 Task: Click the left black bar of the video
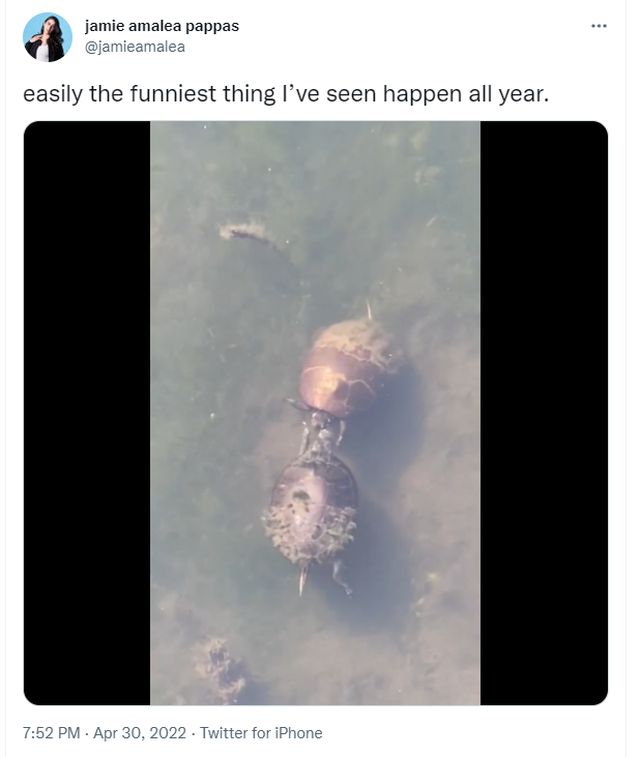pyautogui.click(x=87, y=413)
